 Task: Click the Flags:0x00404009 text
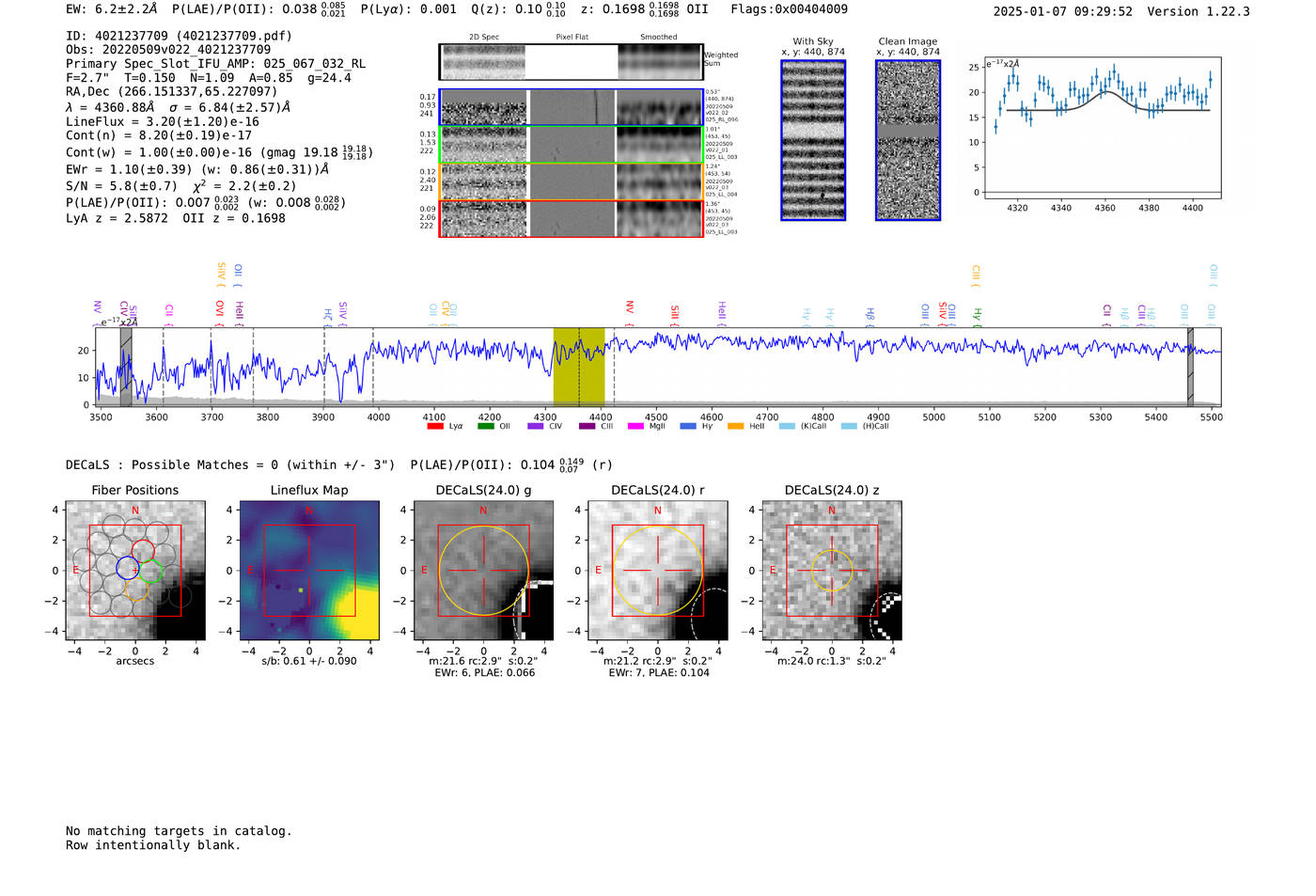coord(790,8)
